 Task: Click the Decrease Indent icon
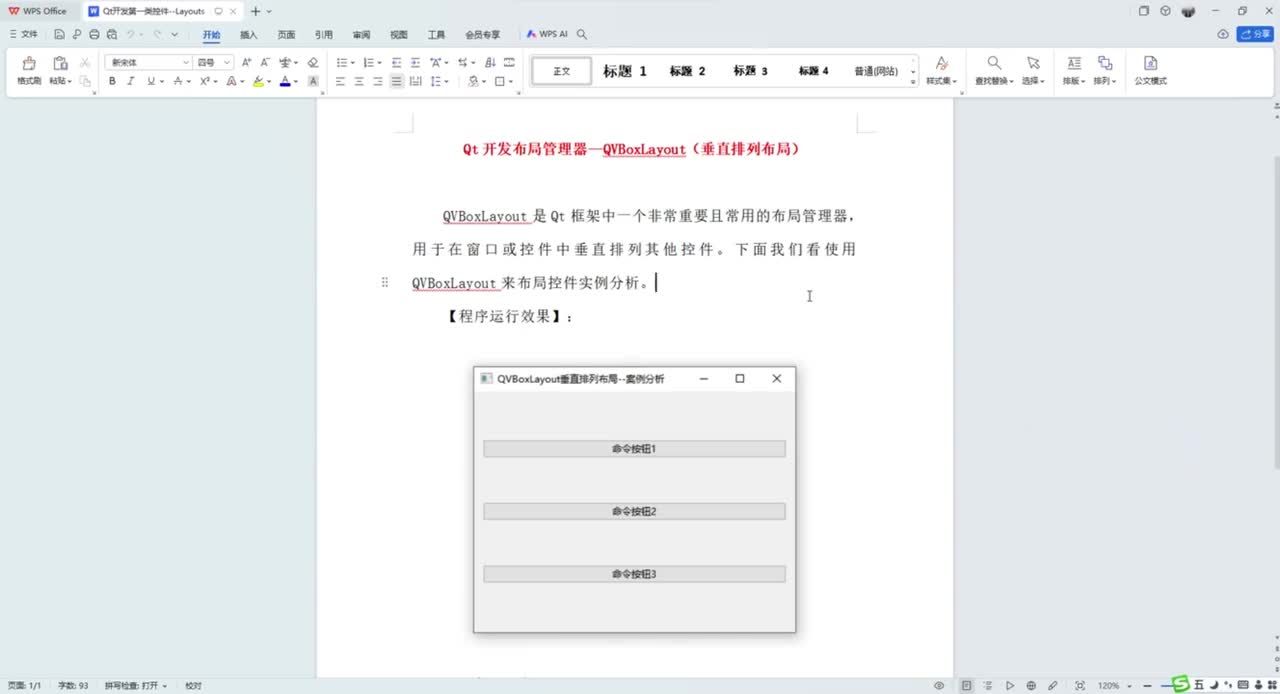397,62
